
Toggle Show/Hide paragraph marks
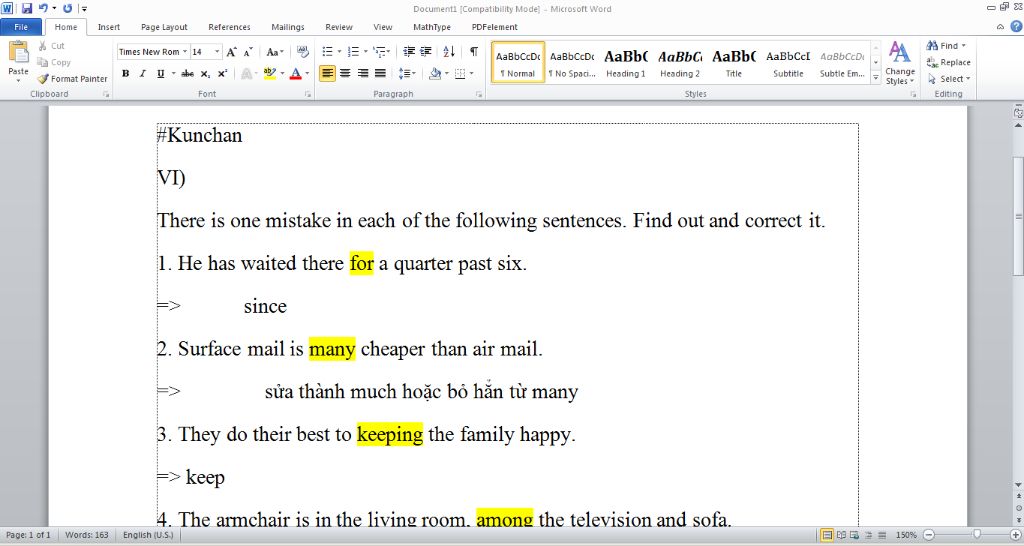pyautogui.click(x=473, y=52)
